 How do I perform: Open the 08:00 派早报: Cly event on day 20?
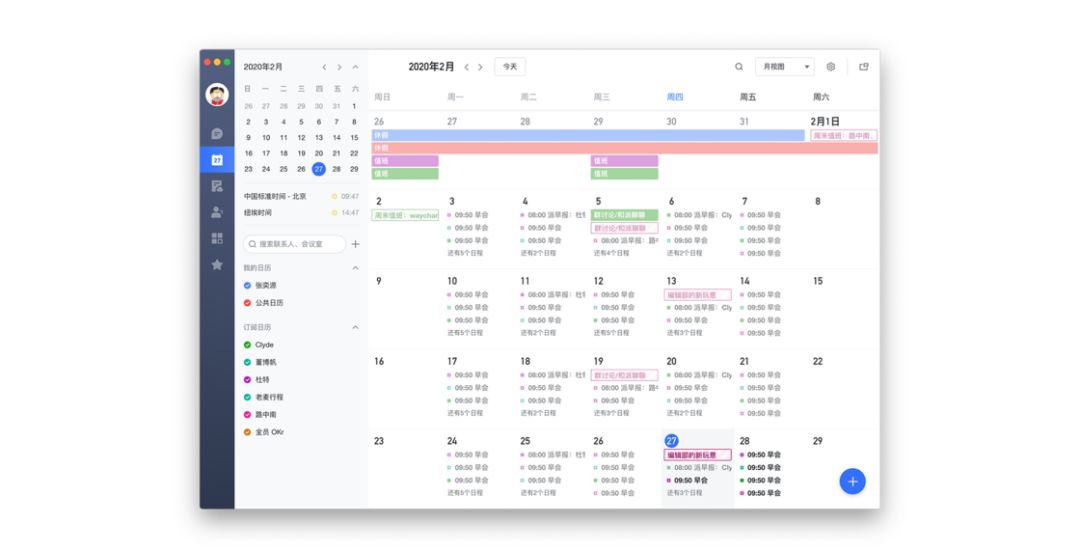pyautogui.click(x=699, y=375)
